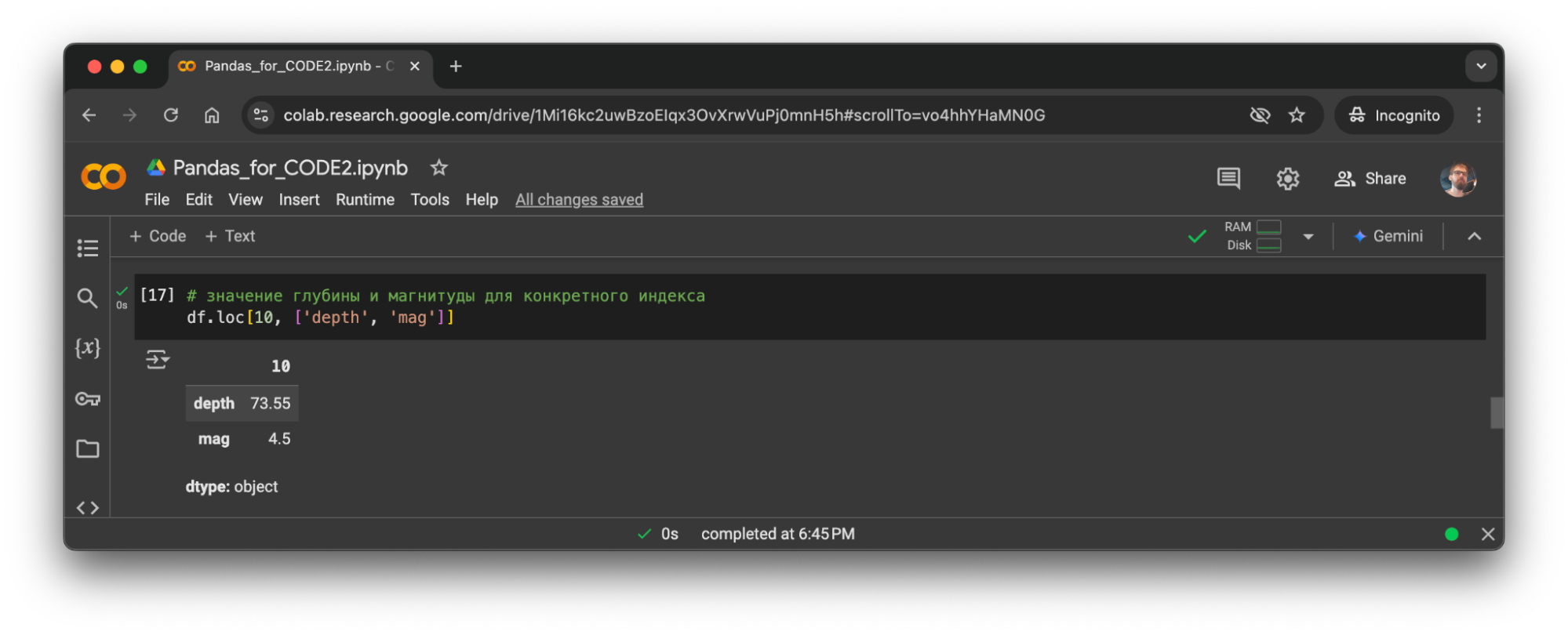Open the Insert menu
The image size is (1568, 635).
pyautogui.click(x=299, y=200)
